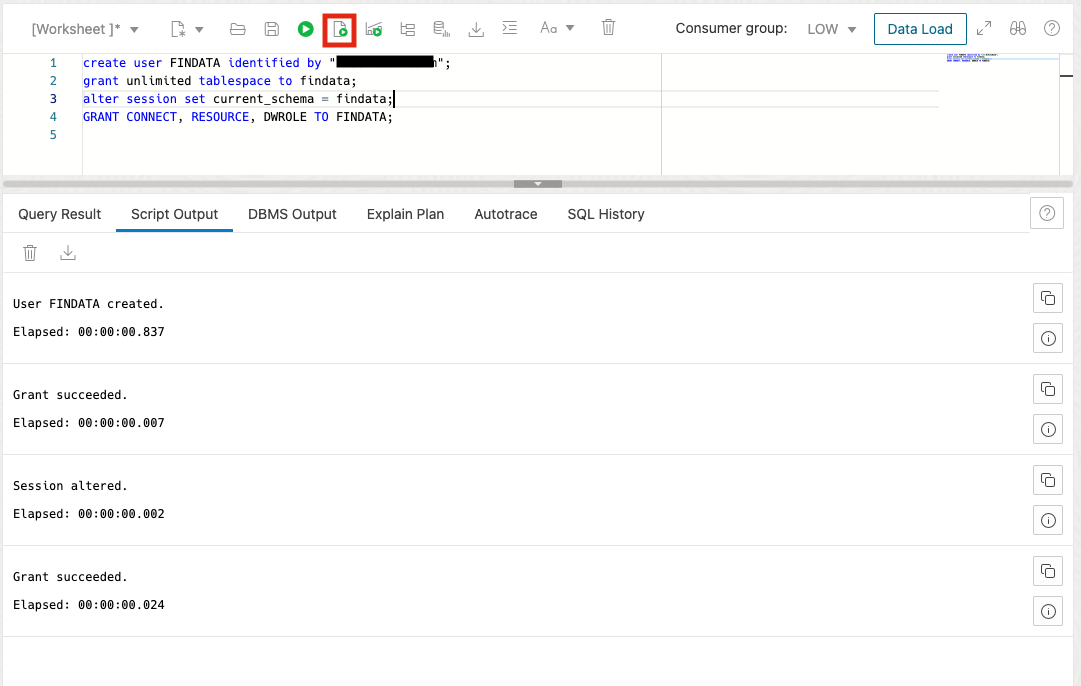Open the output panel help icon
Image resolution: width=1081 pixels, height=686 pixels.
coord(1047,213)
